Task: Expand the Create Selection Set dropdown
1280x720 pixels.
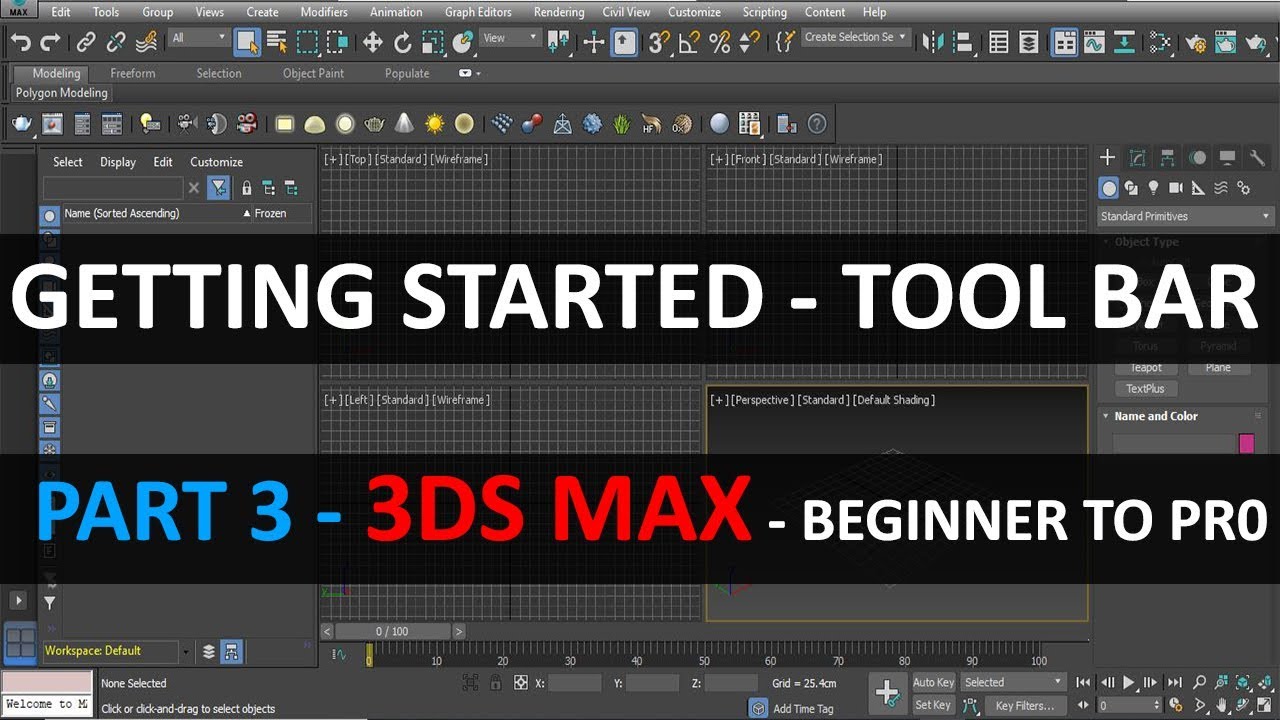Action: 856,38
